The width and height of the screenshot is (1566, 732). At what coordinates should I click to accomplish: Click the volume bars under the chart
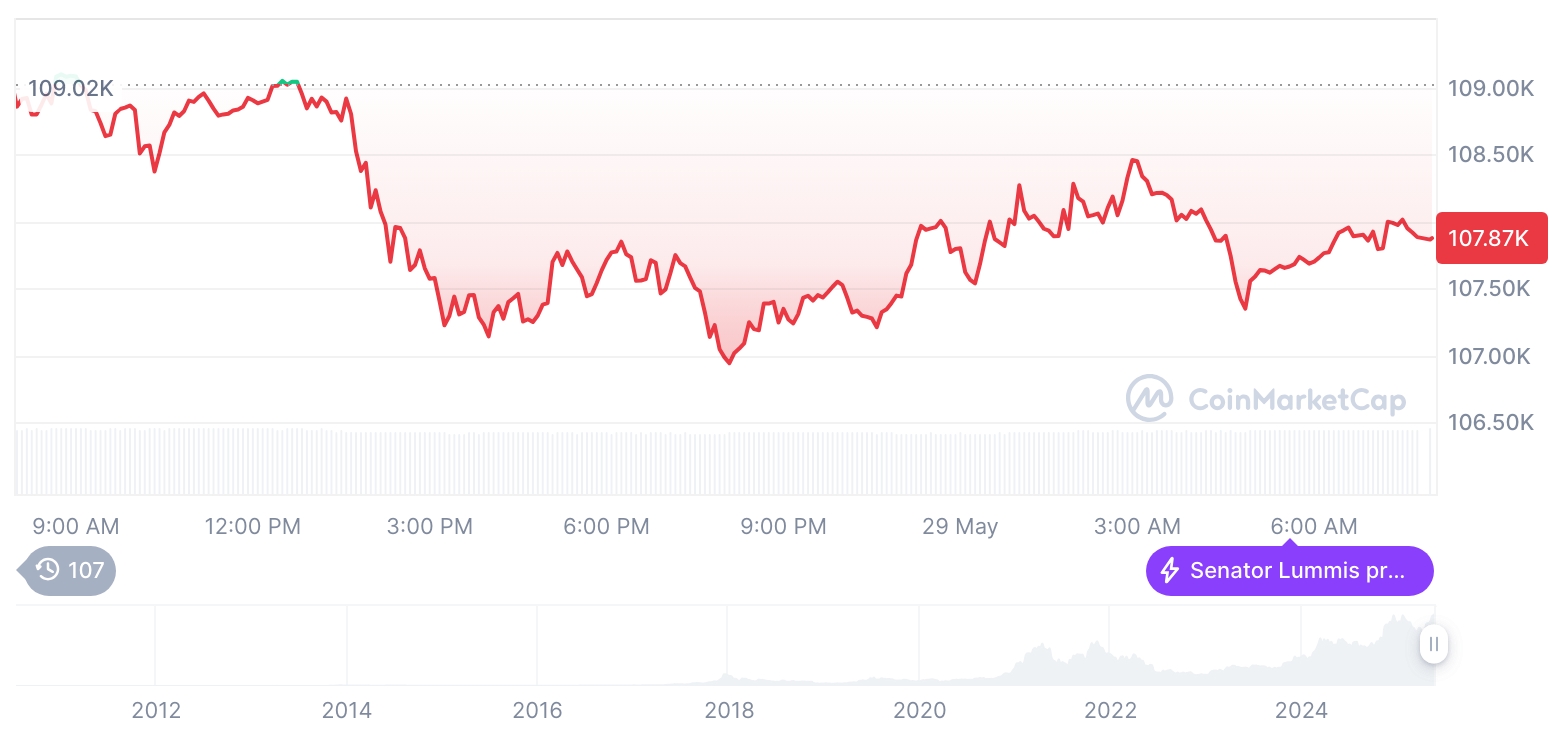point(718,460)
